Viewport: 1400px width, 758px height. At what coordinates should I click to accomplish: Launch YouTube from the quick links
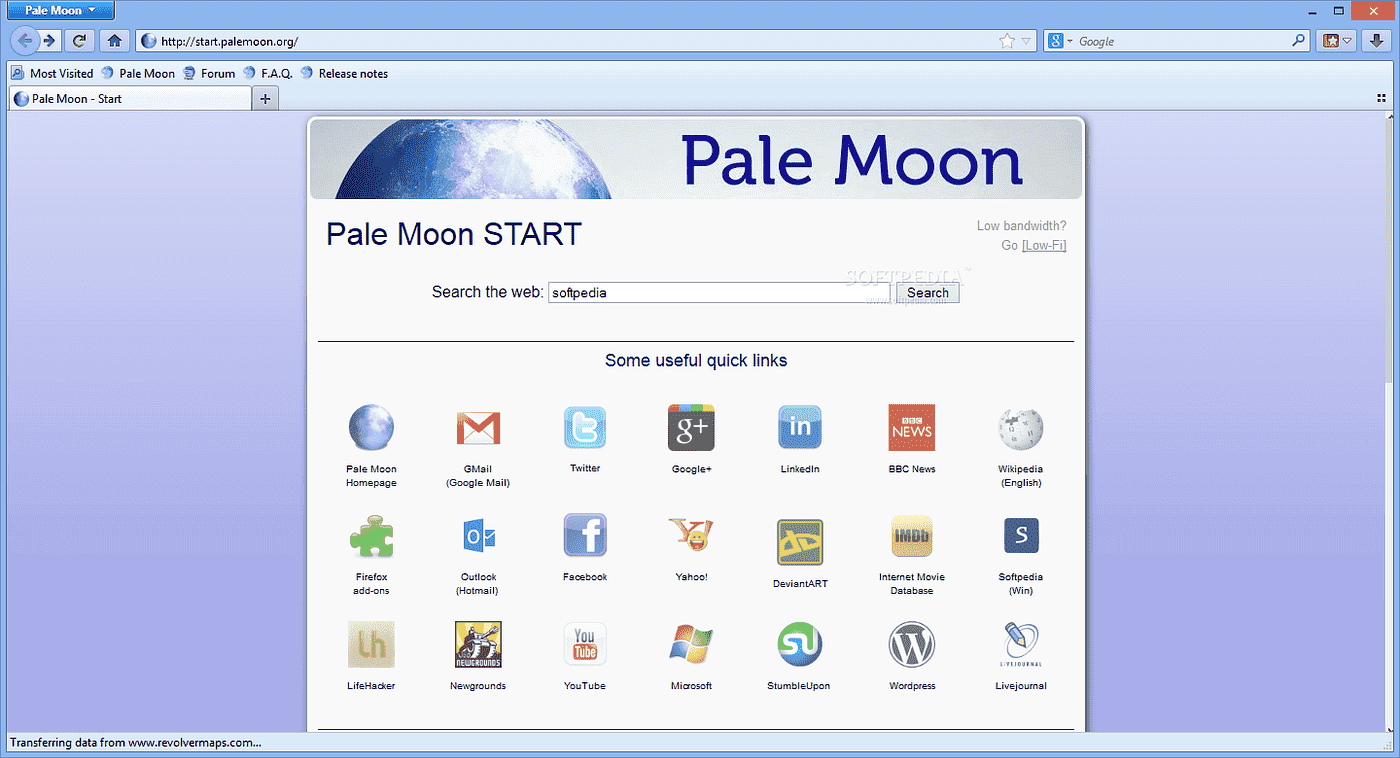584,644
